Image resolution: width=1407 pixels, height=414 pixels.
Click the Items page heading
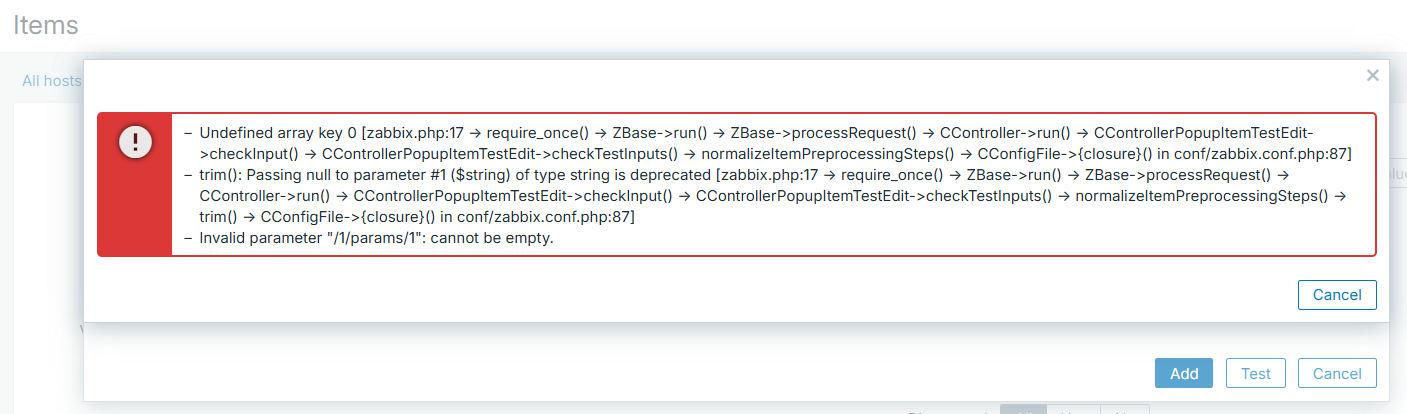click(46, 25)
